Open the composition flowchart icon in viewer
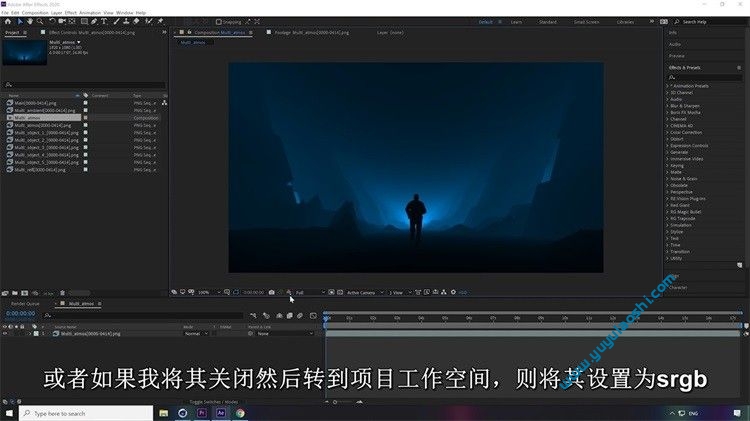 444,292
